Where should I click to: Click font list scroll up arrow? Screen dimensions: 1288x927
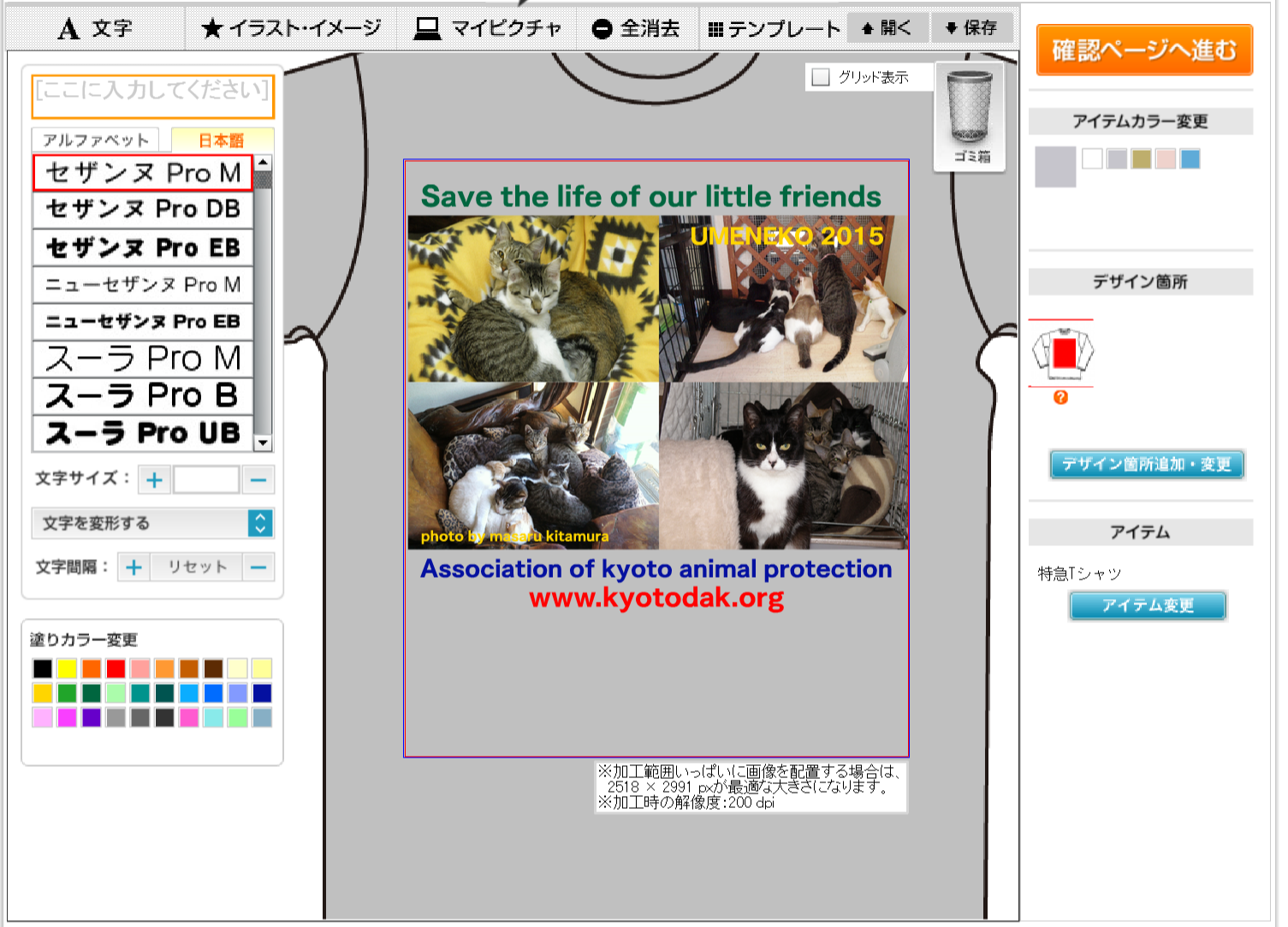[x=264, y=163]
